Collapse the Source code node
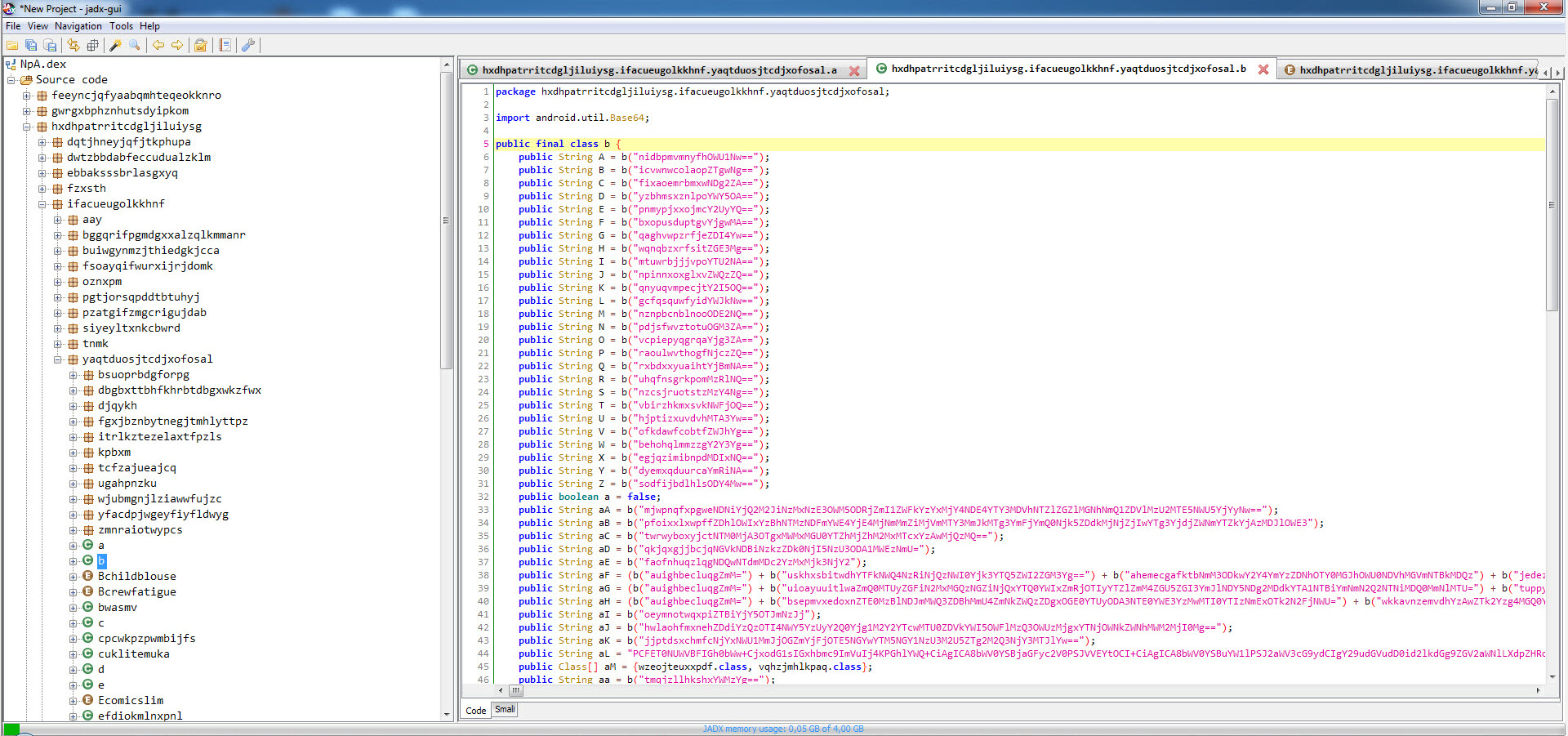The image size is (1568, 736). coord(11,80)
